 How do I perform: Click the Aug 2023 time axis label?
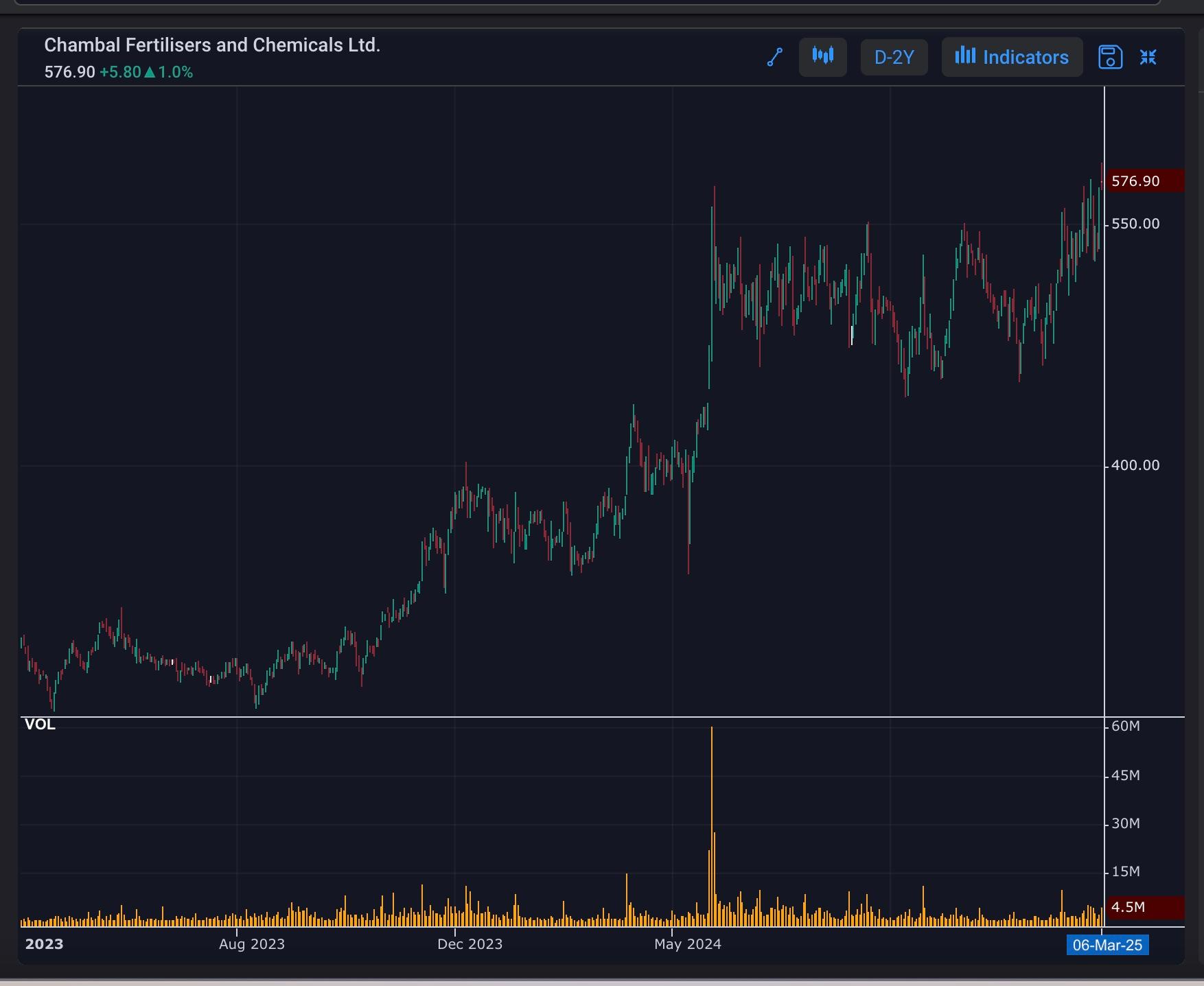point(252,944)
